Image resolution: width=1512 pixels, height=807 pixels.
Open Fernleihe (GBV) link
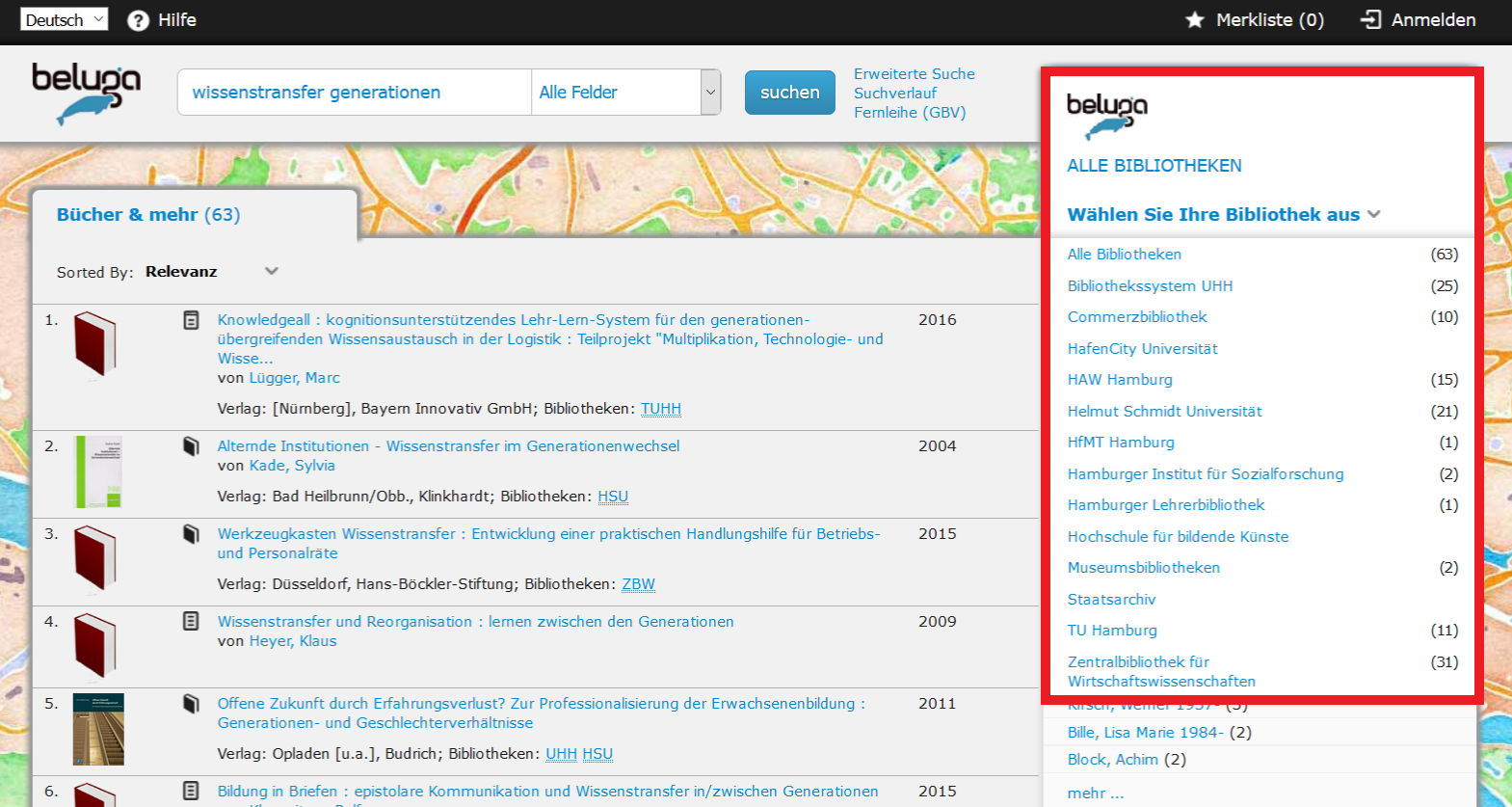[910, 113]
